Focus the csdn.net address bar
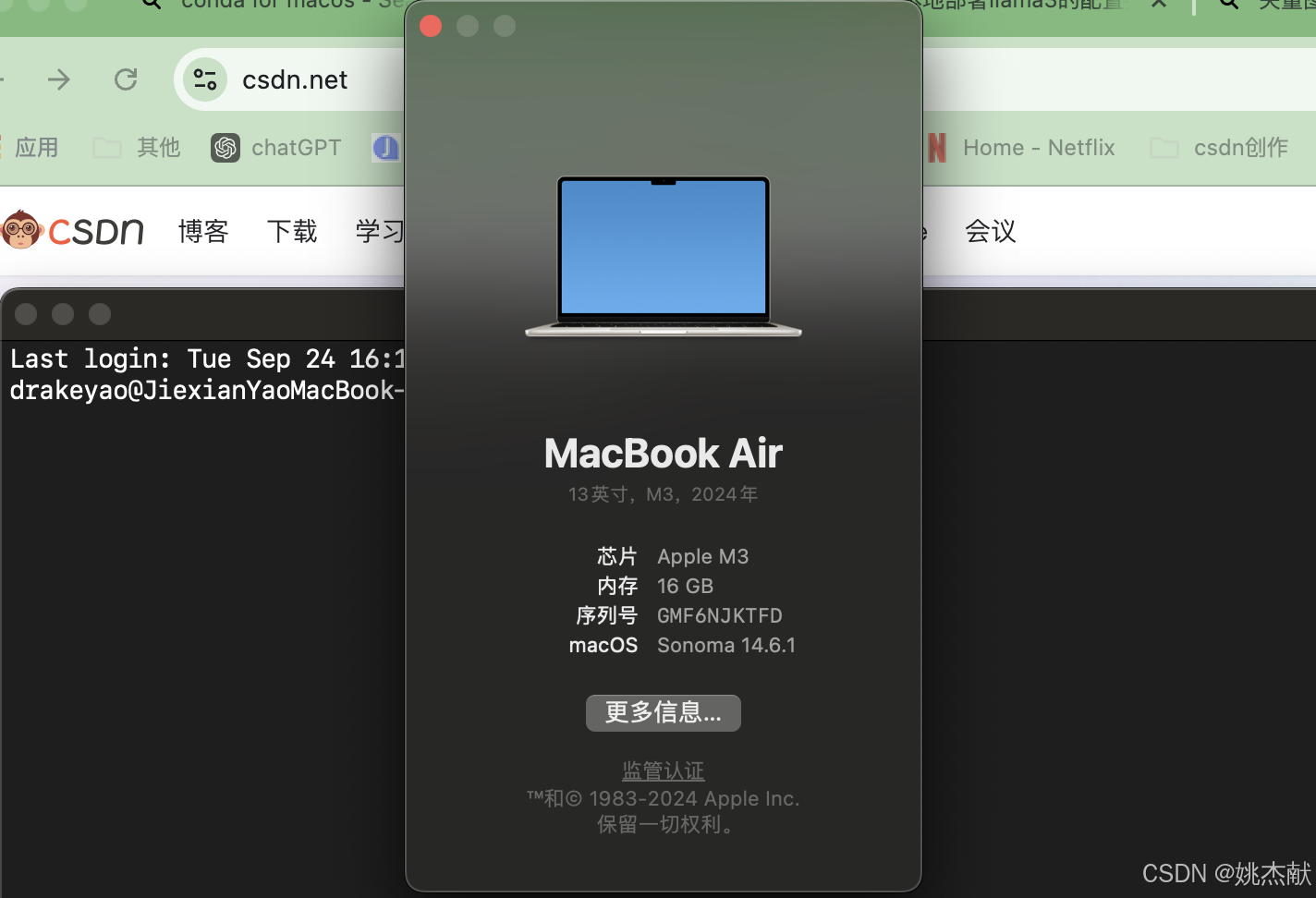1316x898 pixels. (x=305, y=80)
